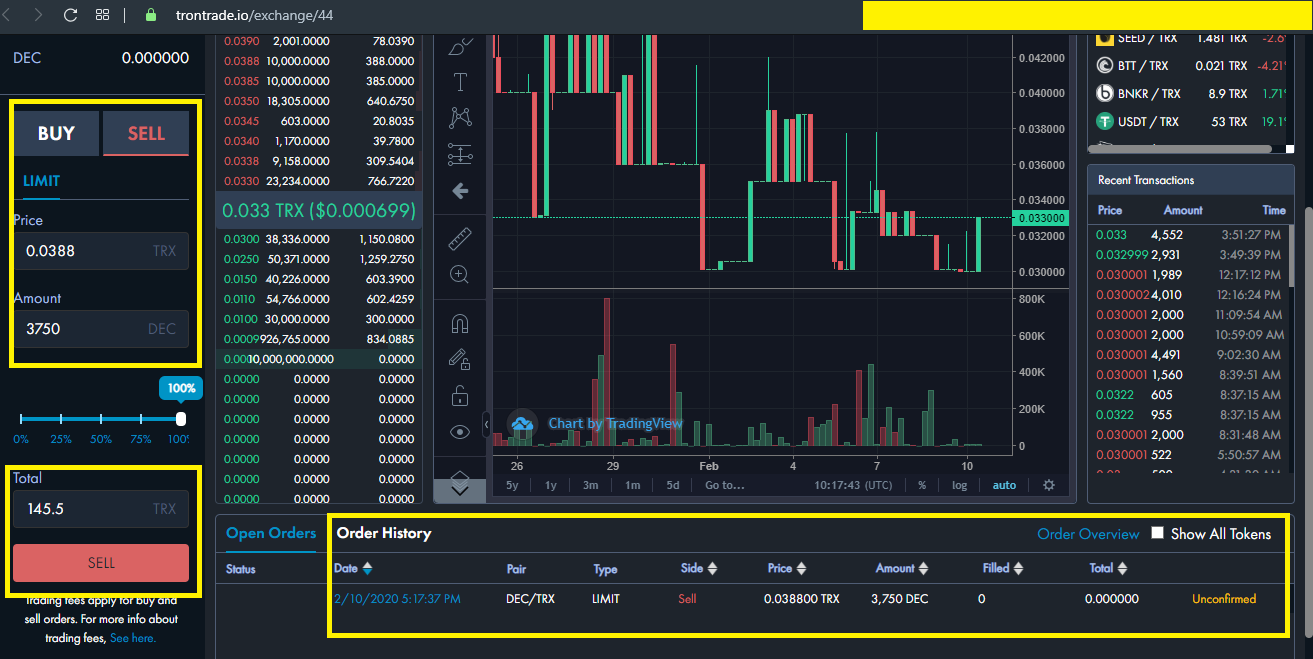Viewport: 1313px width, 659px height.
Task: Select the Brush drawing tool
Action: click(460, 47)
